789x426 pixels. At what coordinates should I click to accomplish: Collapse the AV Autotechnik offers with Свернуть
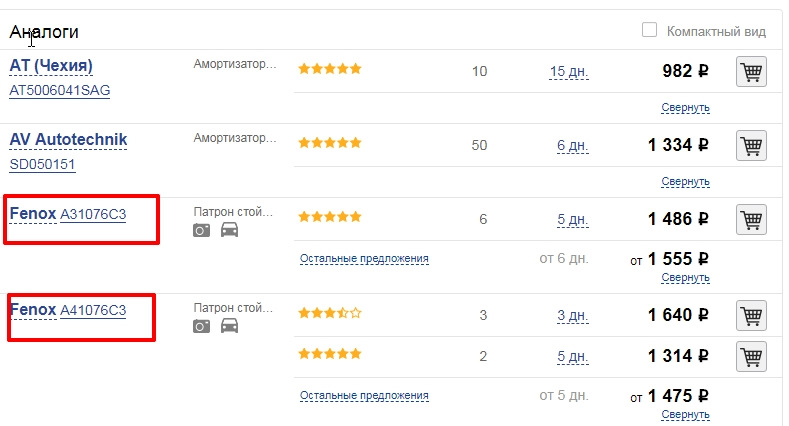click(x=685, y=182)
